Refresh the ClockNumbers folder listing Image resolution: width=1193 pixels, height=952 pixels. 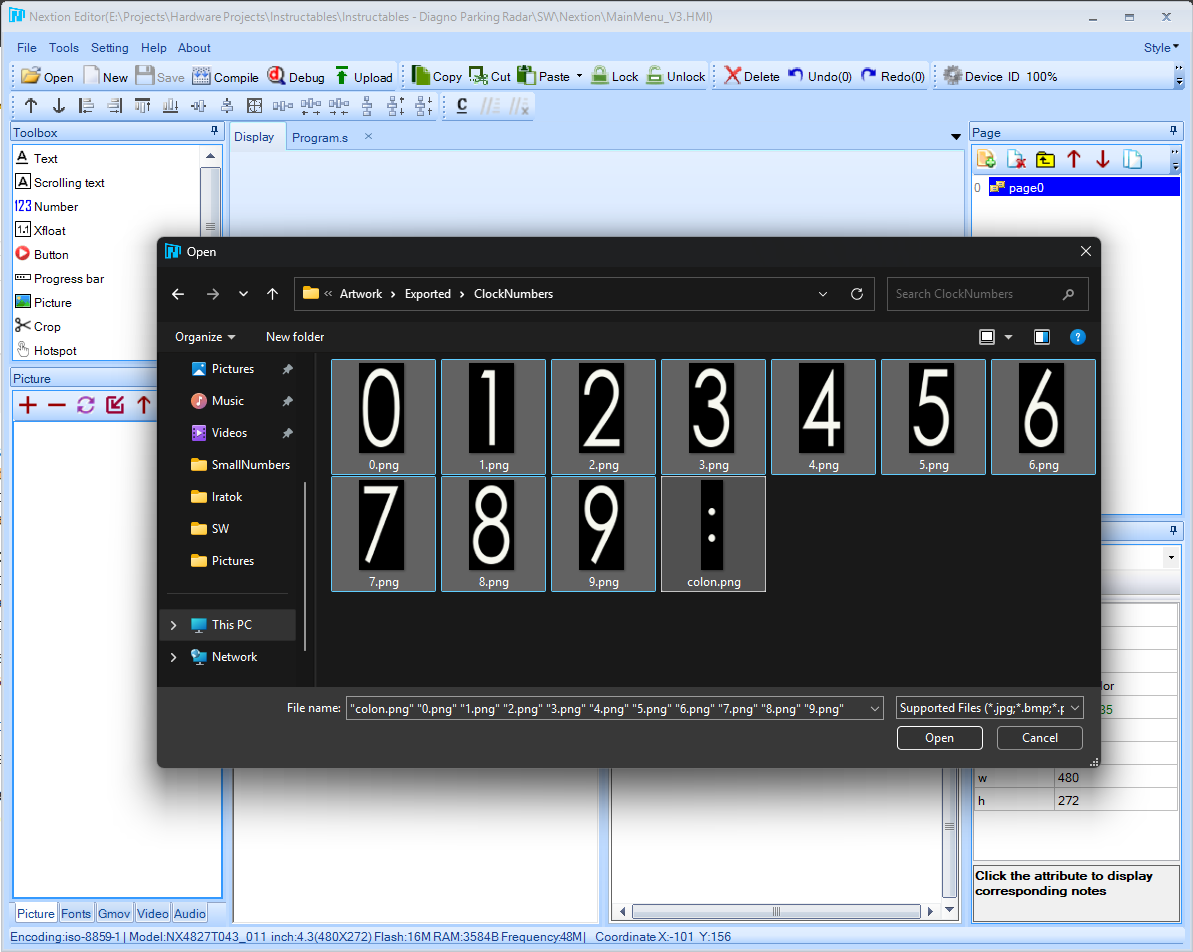click(857, 294)
